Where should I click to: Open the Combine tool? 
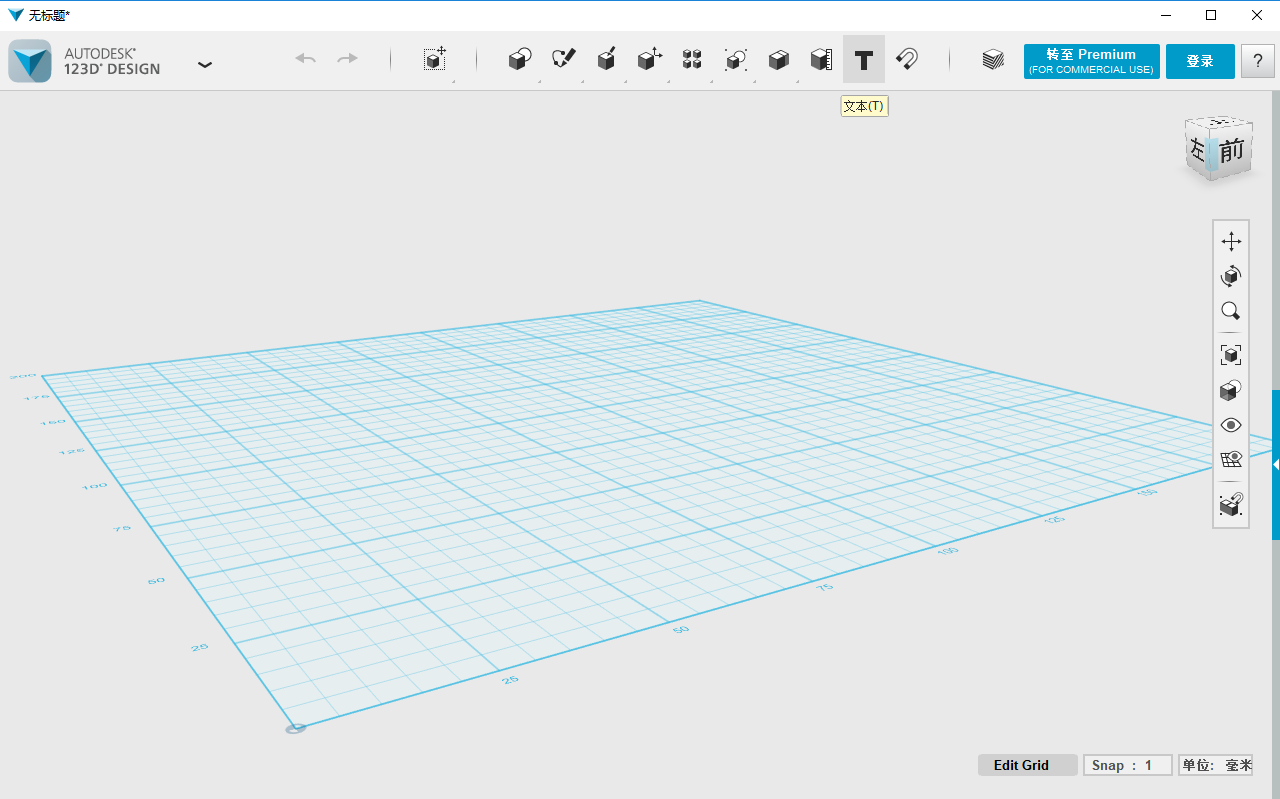[779, 60]
